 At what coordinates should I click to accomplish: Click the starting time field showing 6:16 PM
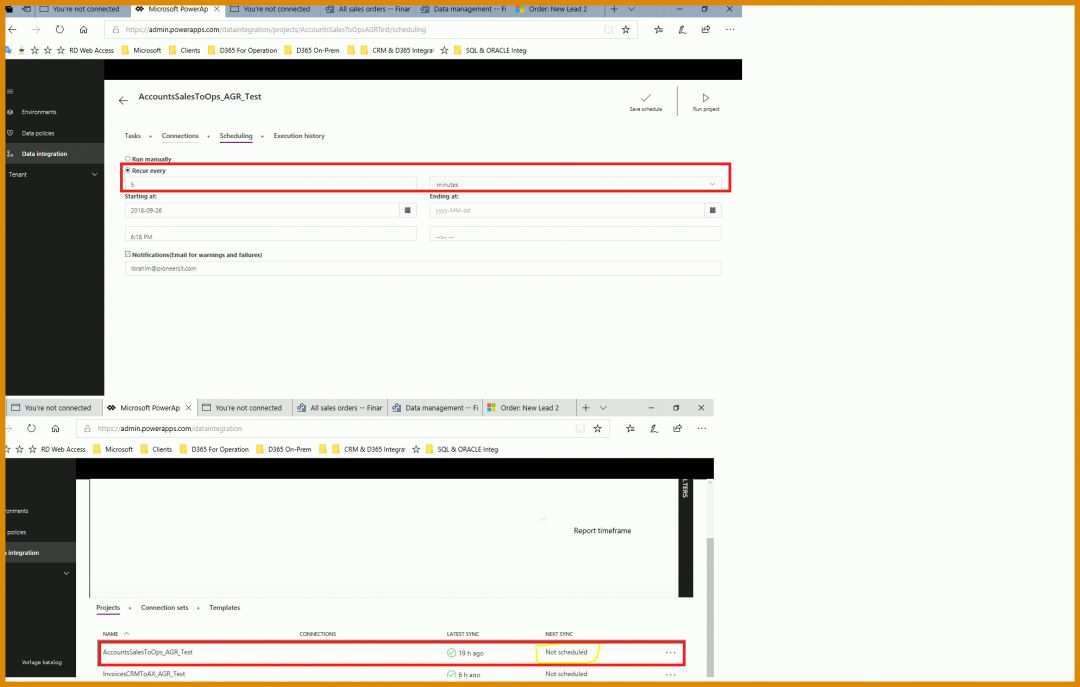point(271,236)
